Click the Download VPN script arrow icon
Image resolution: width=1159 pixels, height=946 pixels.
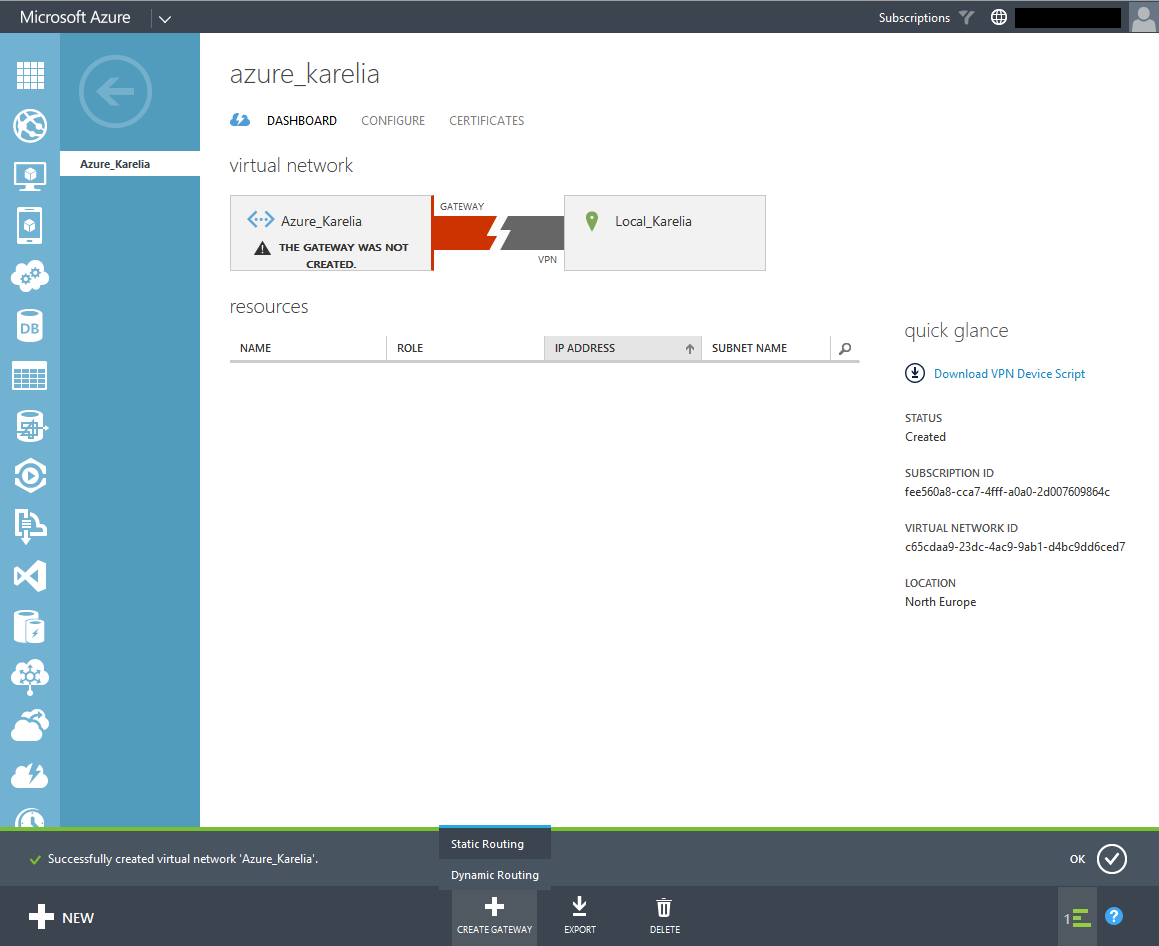(915, 373)
